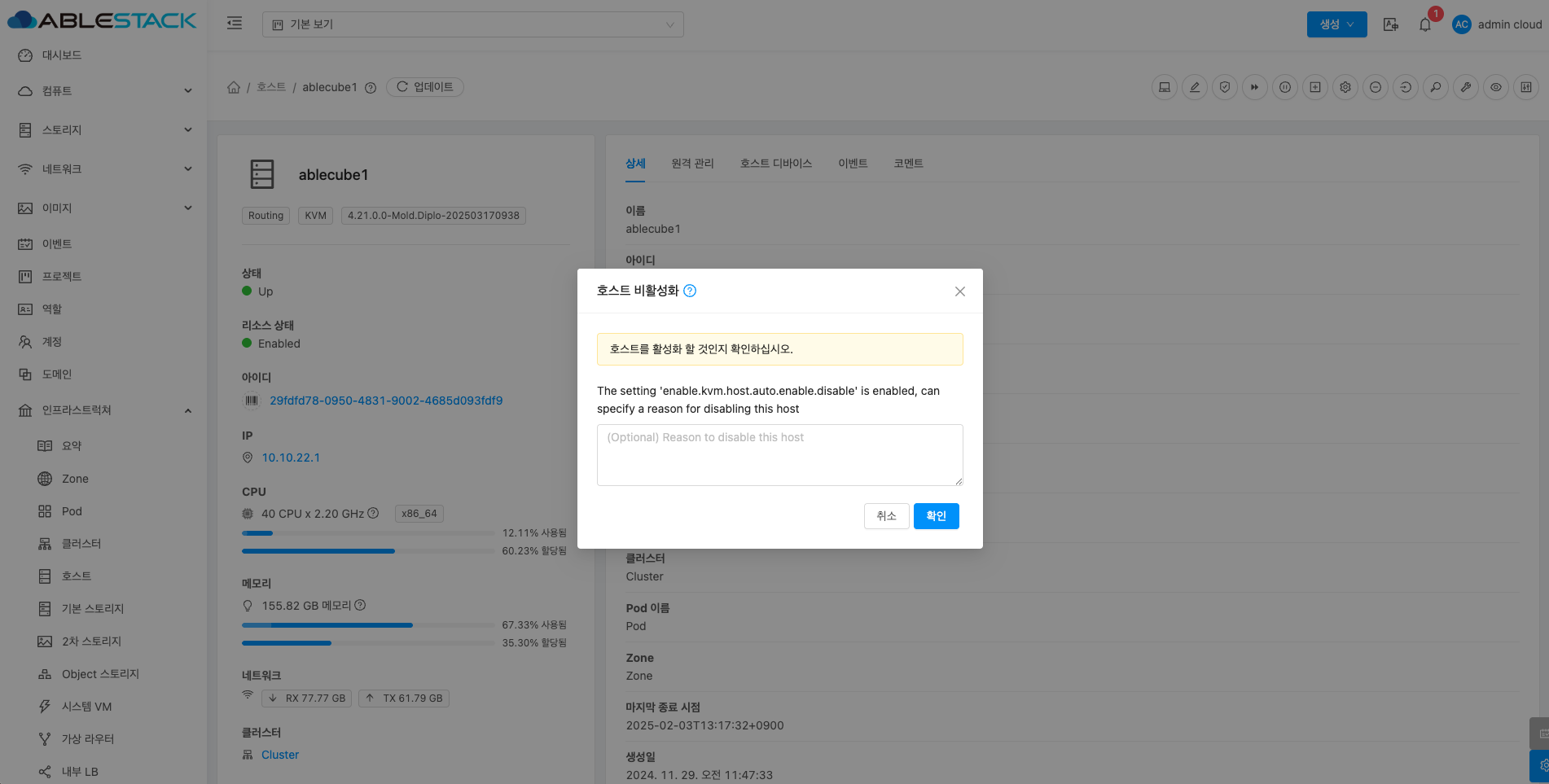Screen dimensions: 1549x784
Task: Open 기본 스토리지 in the sidebar
Action: click(x=93, y=609)
